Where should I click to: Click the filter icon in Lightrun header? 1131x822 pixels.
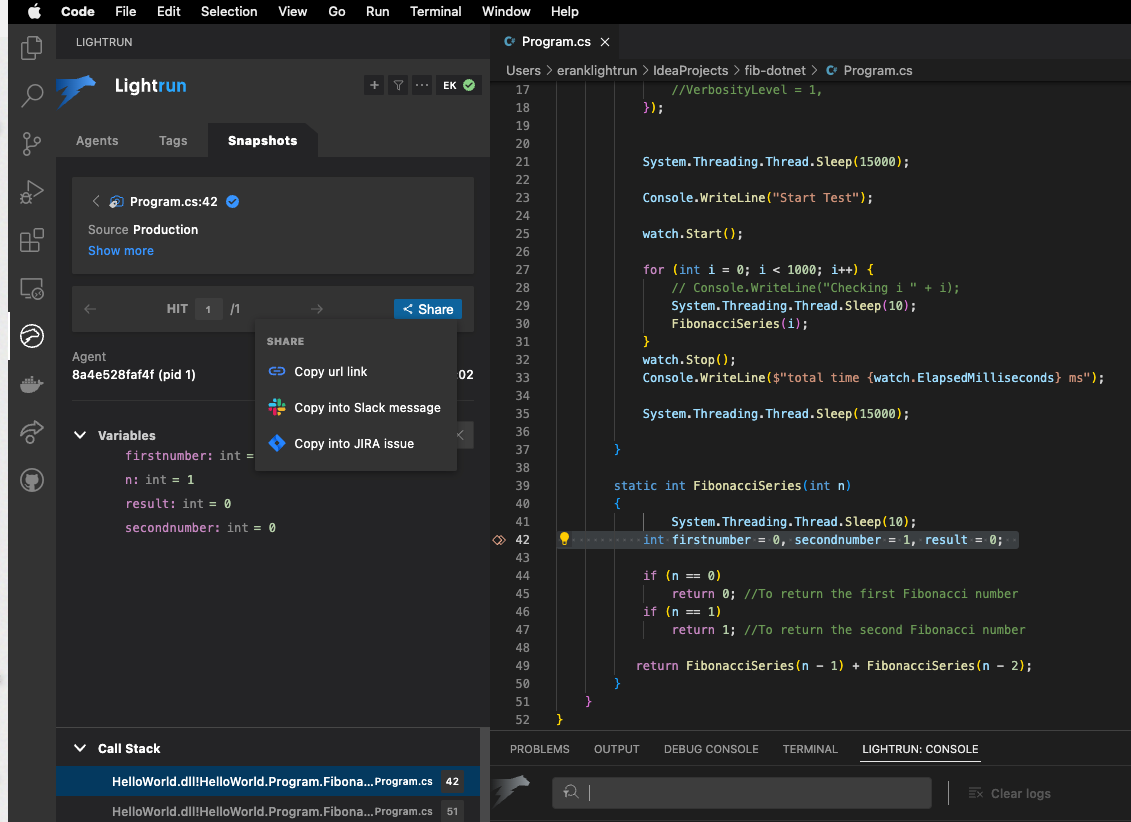point(398,86)
